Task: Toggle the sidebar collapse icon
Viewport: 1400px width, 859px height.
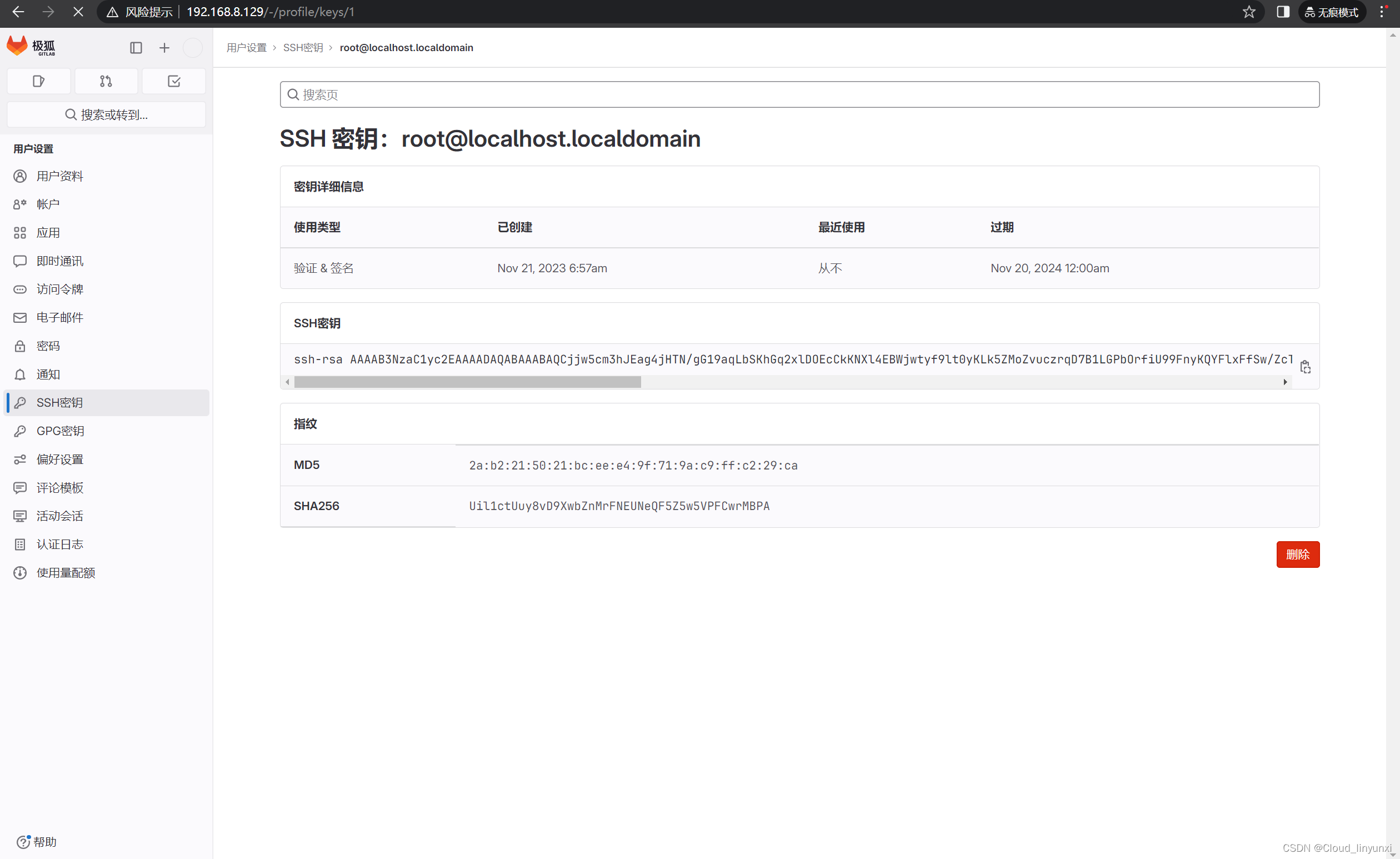Action: (136, 48)
